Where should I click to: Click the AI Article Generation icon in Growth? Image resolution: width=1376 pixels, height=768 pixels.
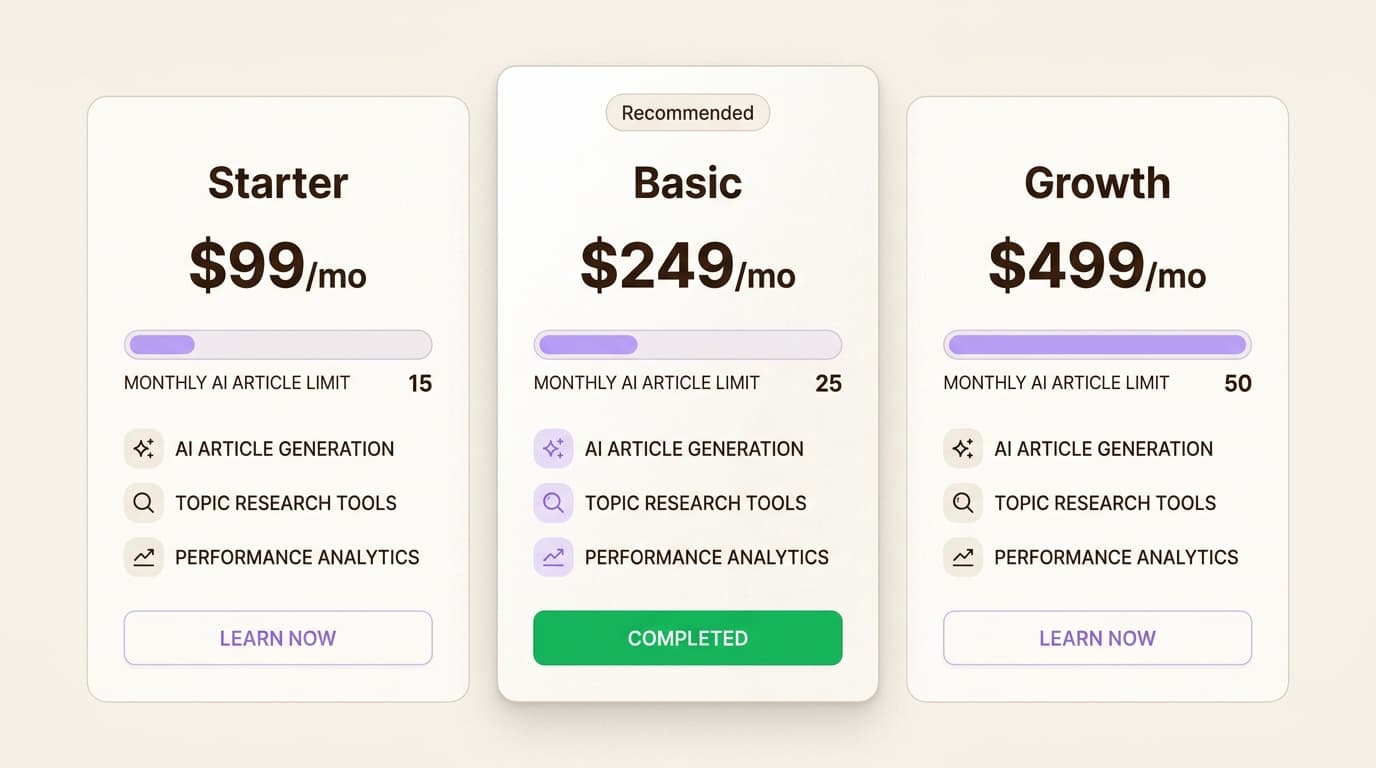963,449
